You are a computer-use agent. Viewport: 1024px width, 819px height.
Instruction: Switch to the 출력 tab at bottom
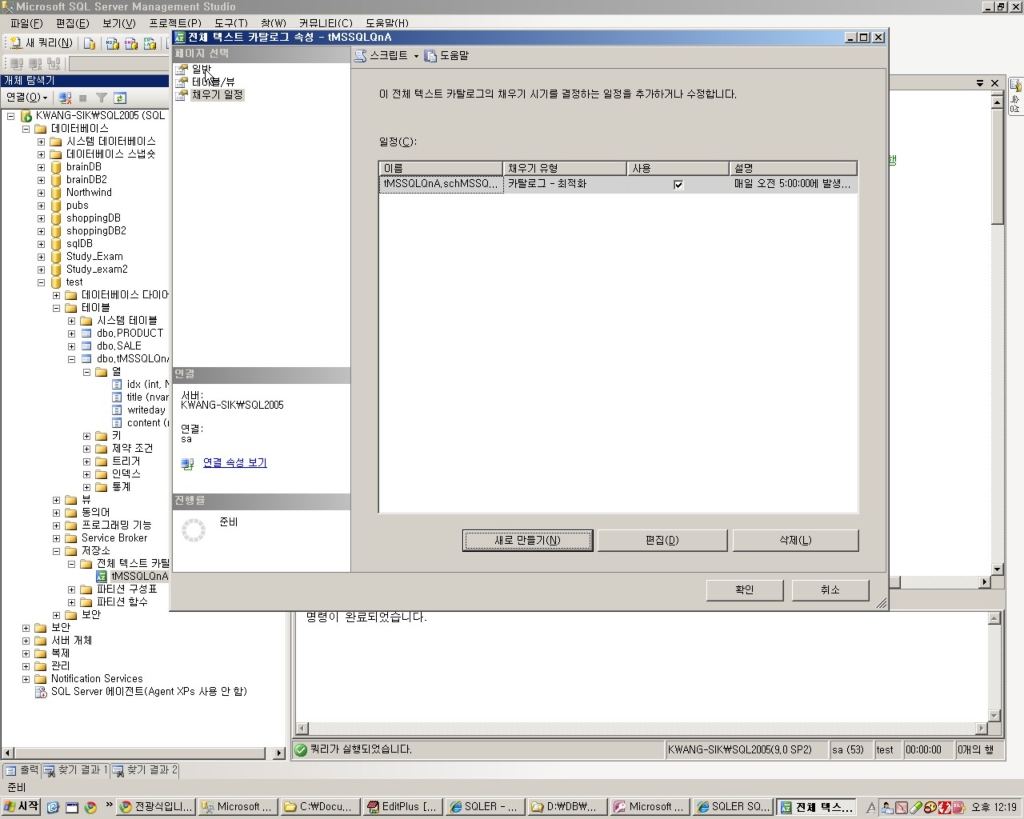[22, 771]
